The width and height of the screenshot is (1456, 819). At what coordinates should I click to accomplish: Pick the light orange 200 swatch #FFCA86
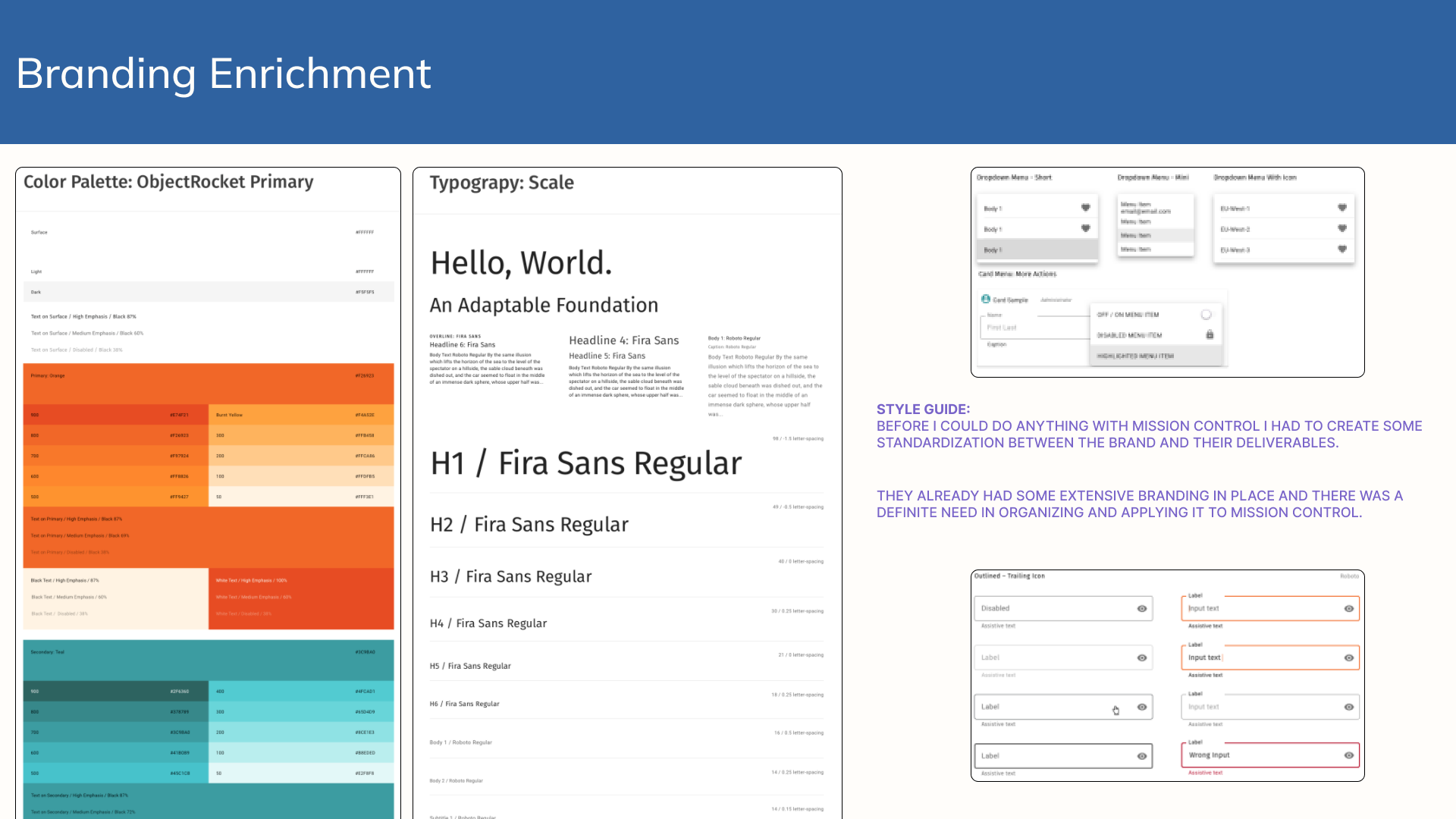tap(301, 456)
